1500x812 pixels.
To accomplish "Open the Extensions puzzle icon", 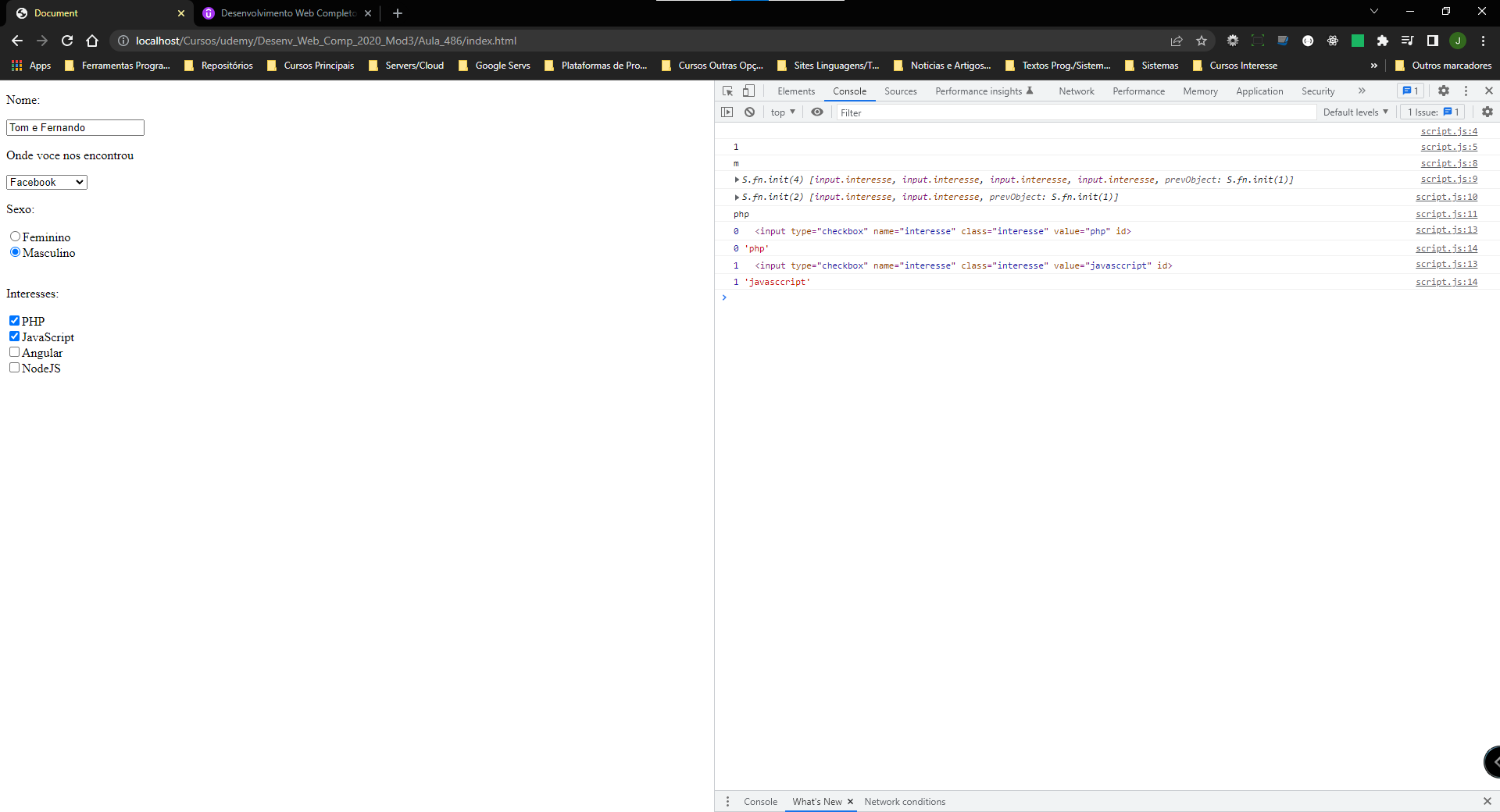I will click(1383, 41).
